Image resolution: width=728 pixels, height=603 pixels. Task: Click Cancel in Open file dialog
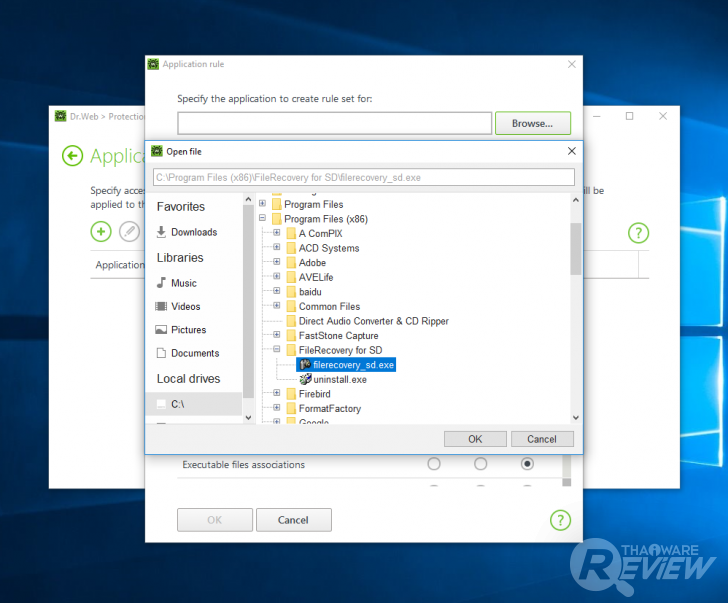point(542,439)
